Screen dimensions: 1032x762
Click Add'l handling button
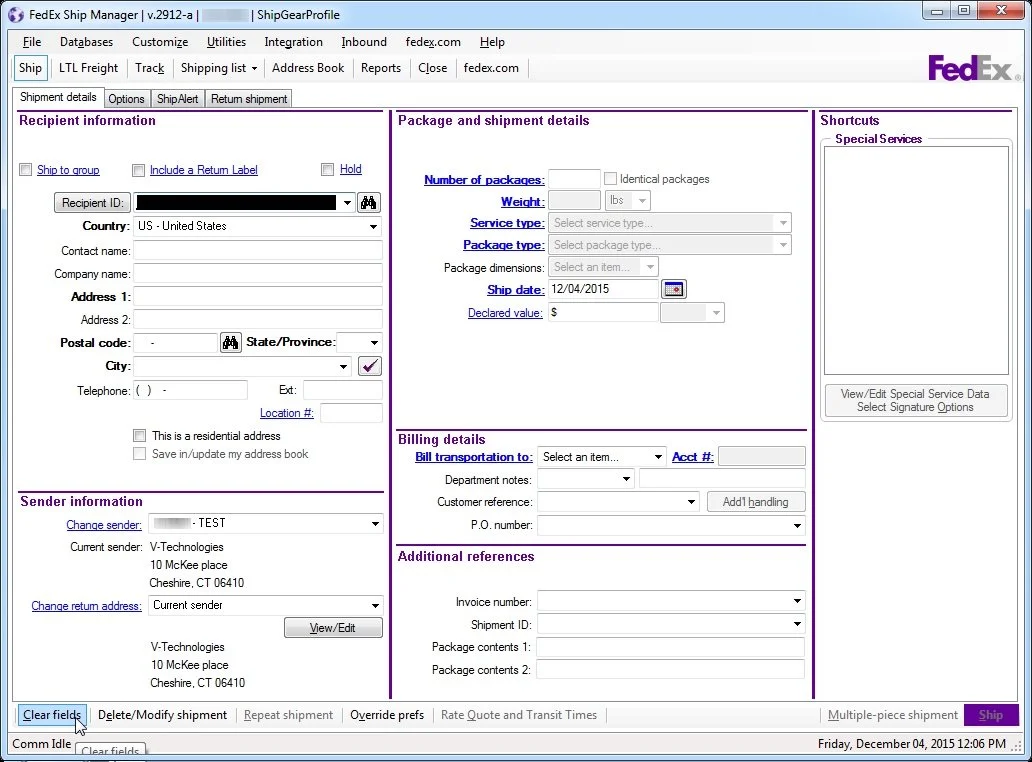click(756, 502)
